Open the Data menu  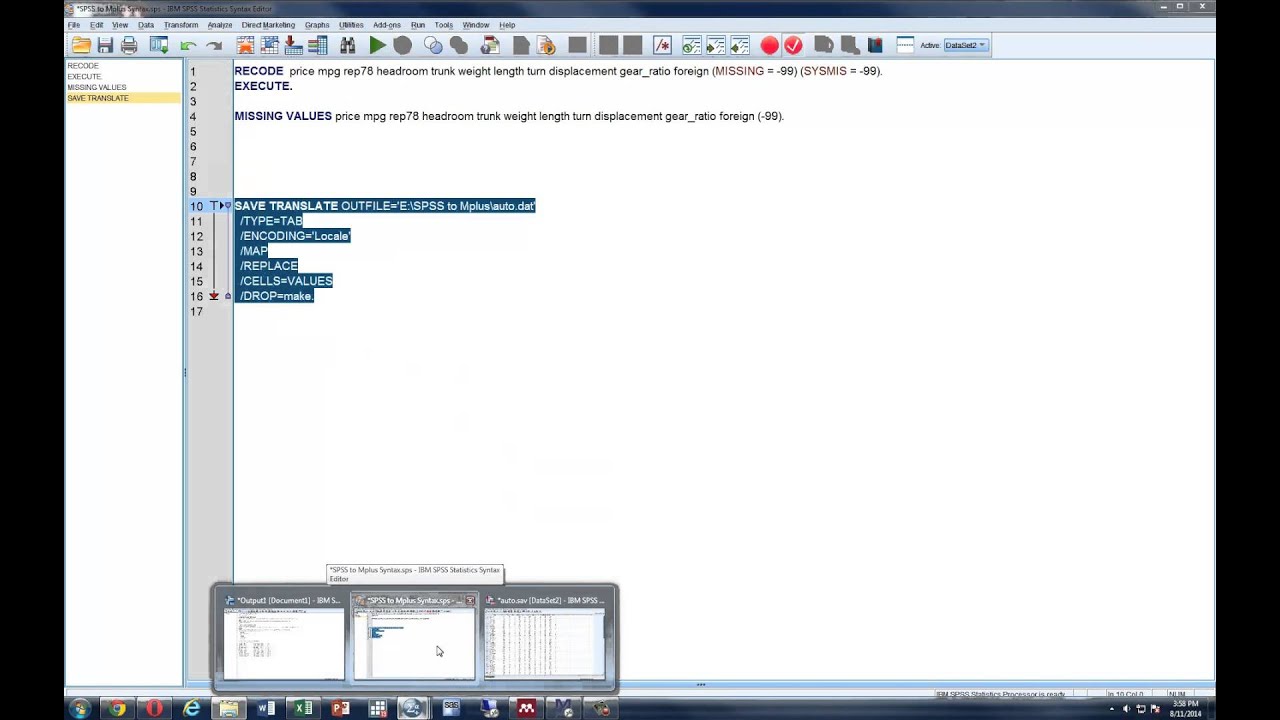coord(146,25)
